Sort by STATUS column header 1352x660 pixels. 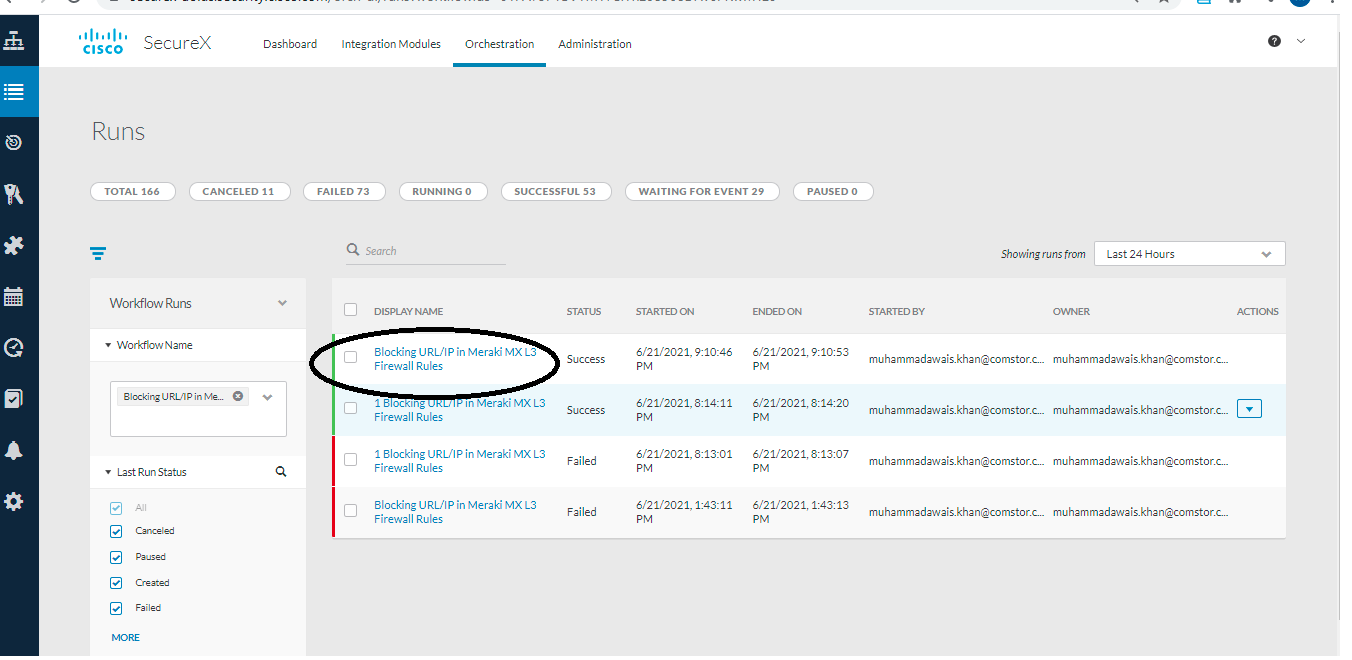pyautogui.click(x=584, y=312)
